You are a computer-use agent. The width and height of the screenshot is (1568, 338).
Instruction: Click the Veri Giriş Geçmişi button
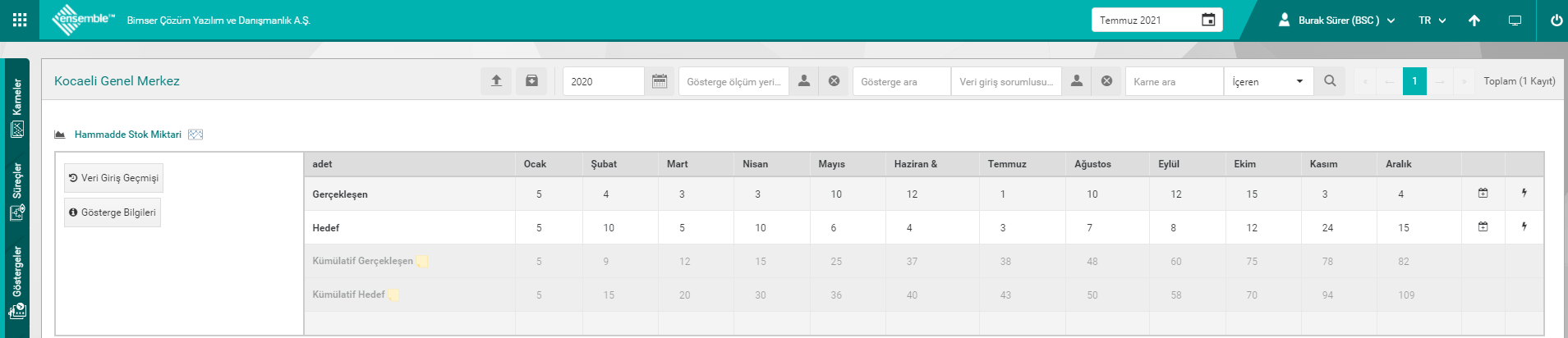(113, 178)
